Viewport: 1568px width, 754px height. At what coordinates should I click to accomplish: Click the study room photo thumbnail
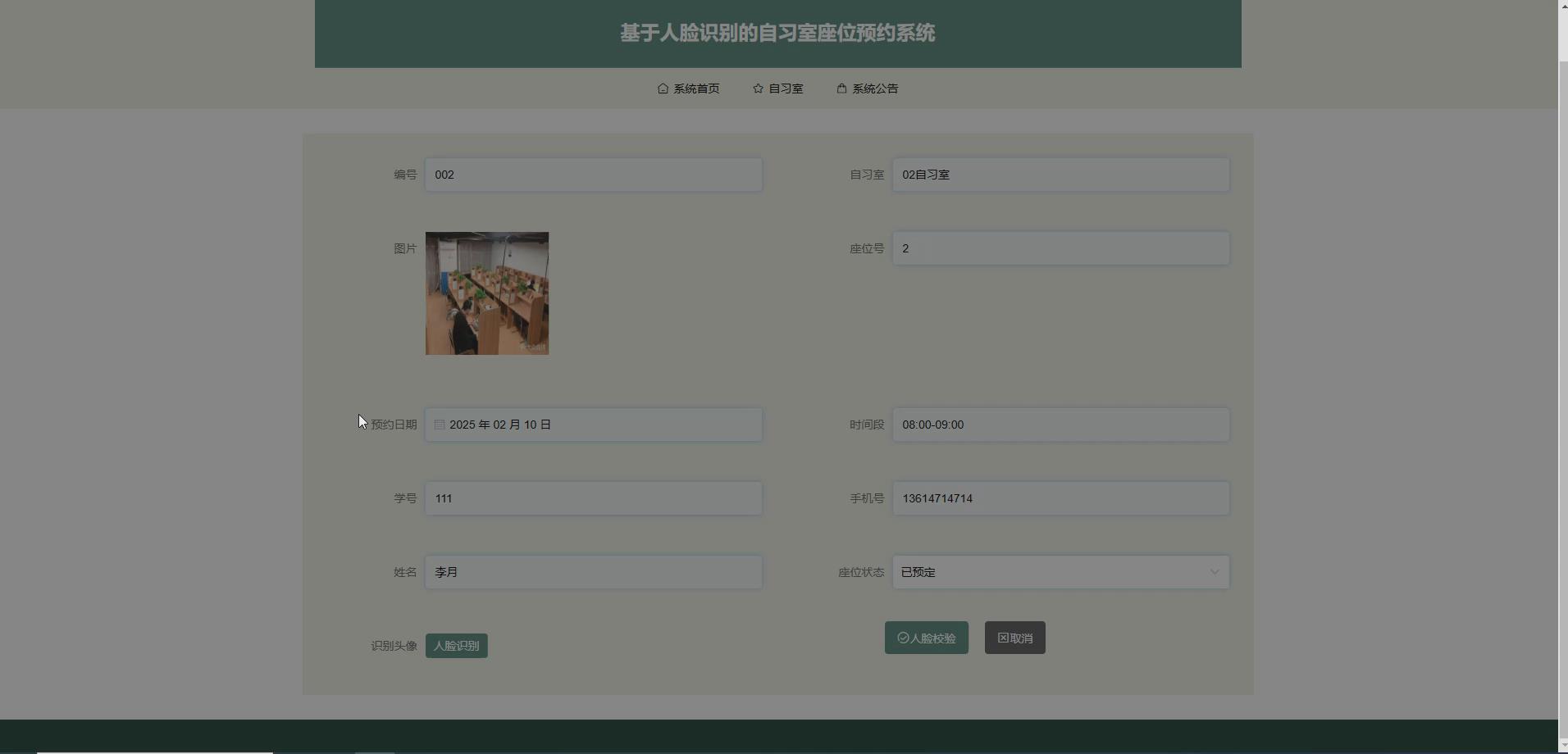pos(486,293)
